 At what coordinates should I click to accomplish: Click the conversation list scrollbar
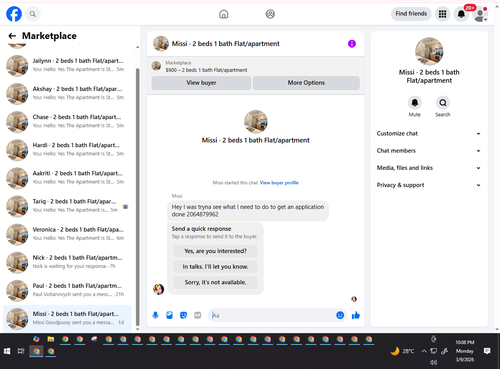click(138, 197)
